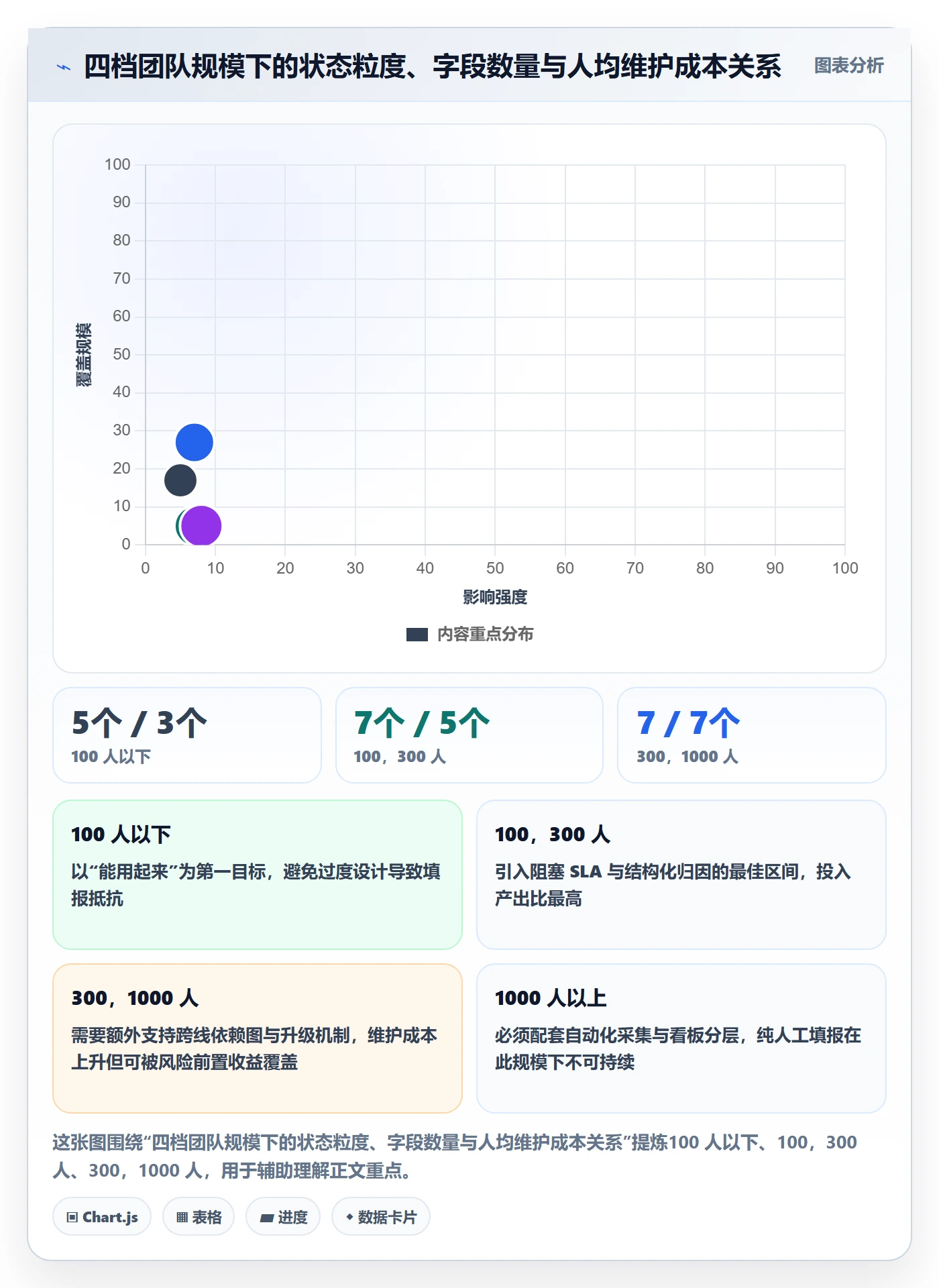Click the 覆盖规模 y-axis title
The image size is (939, 1288).
(83, 354)
